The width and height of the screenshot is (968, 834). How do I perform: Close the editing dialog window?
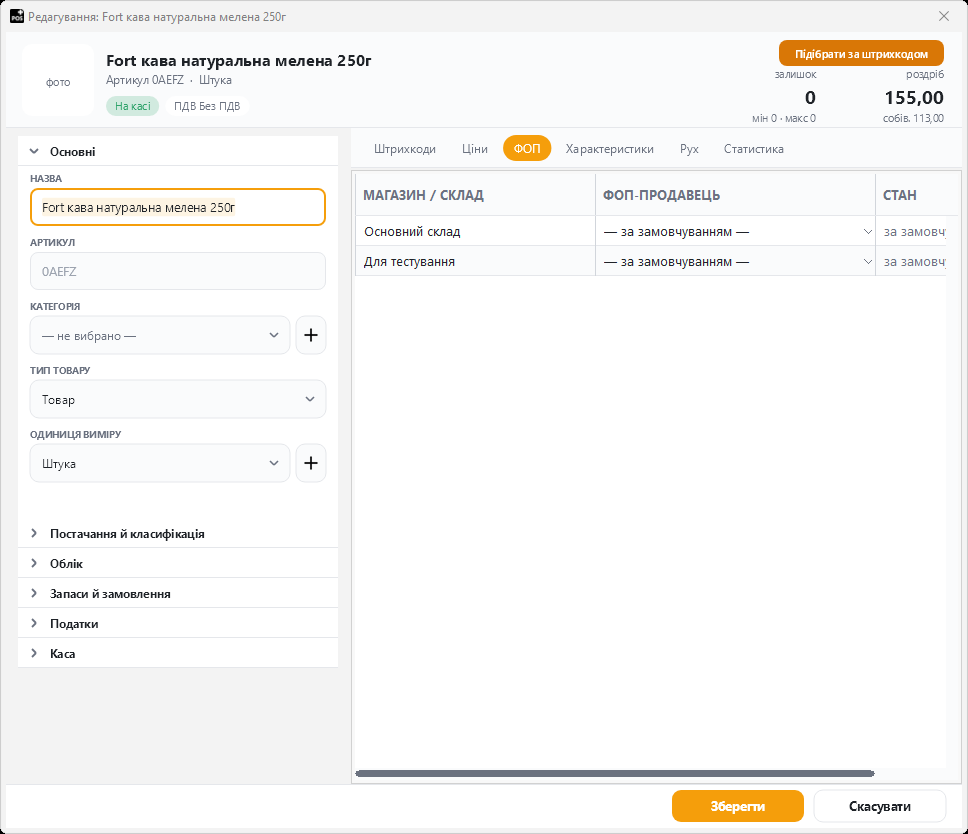click(x=944, y=16)
